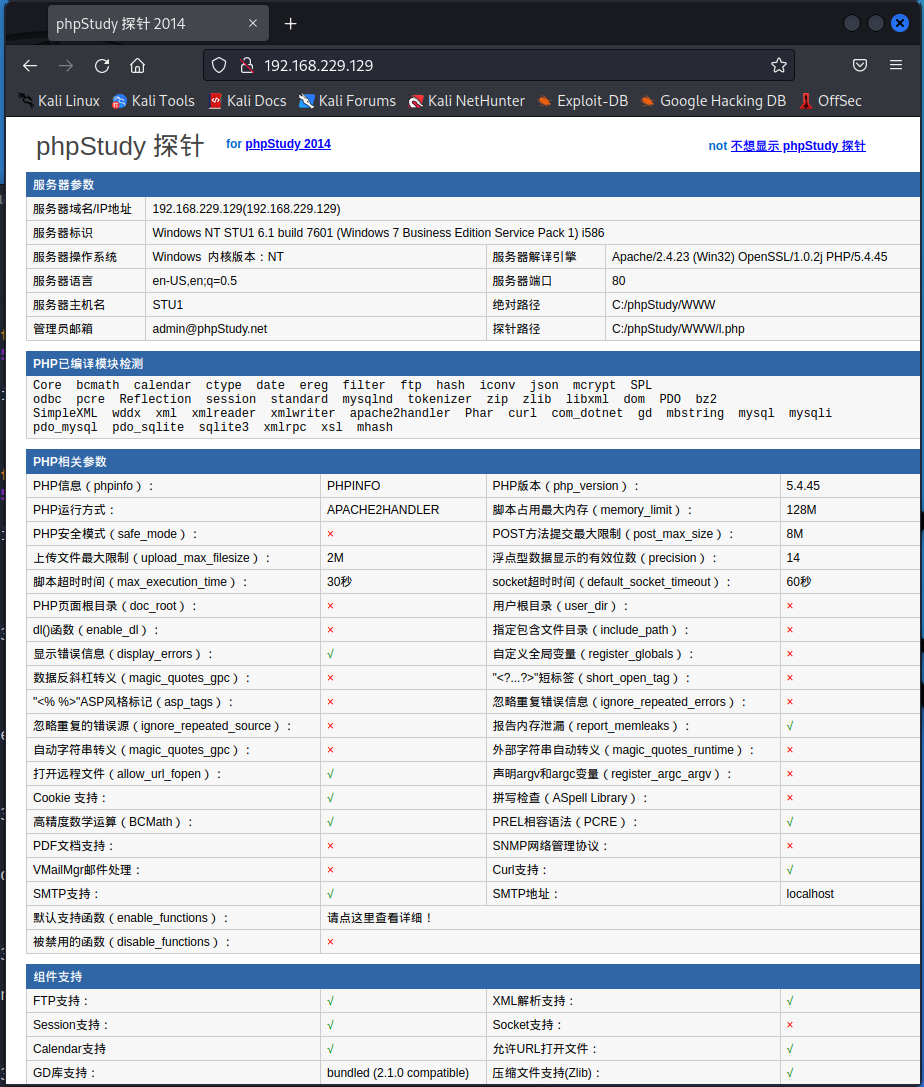Click the red cross for PDF文档支持
This screenshot has height=1087, width=924.
click(331, 846)
